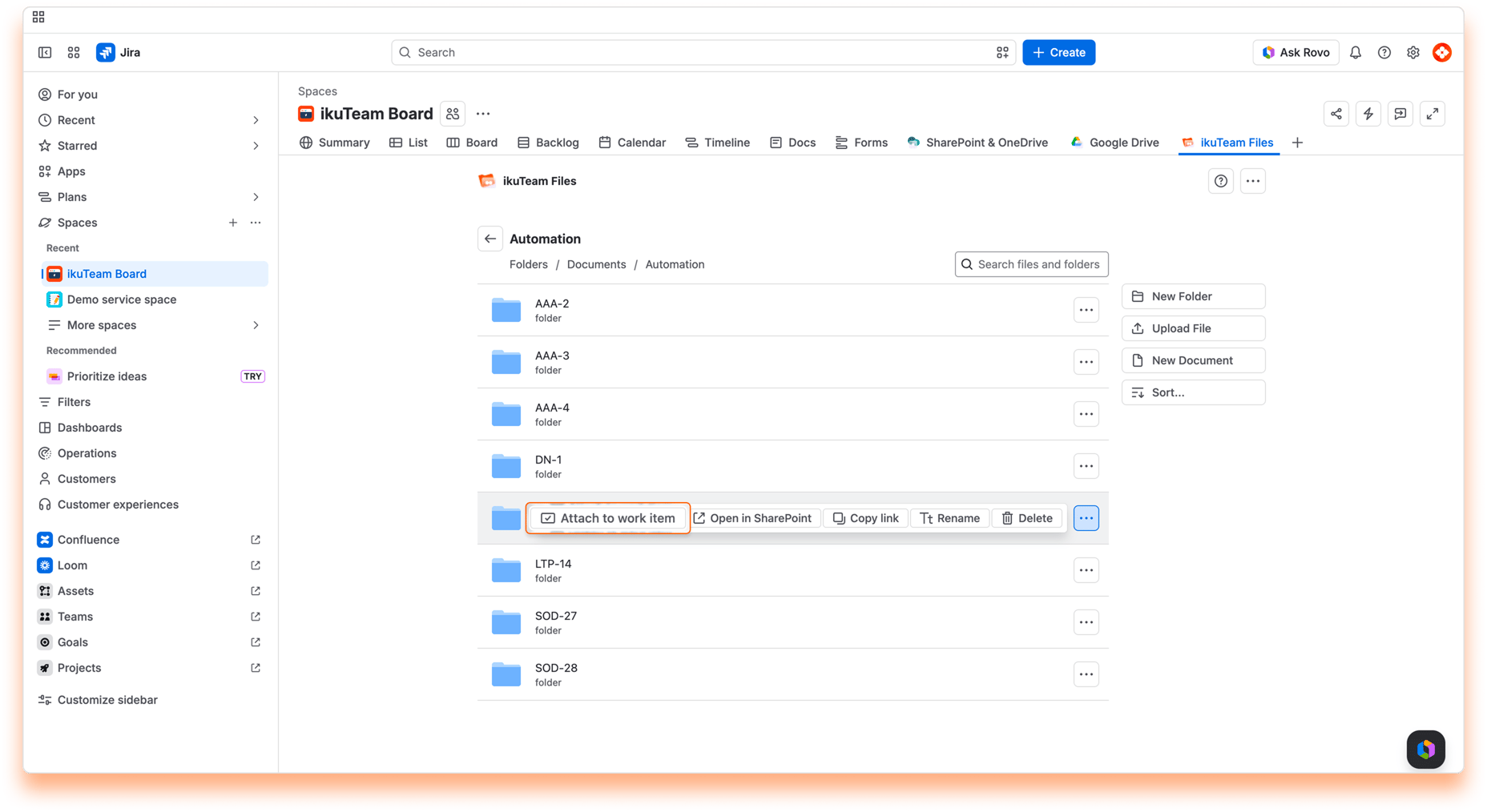Click the blue Create button
This screenshot has height=812, width=1487.
(1058, 52)
